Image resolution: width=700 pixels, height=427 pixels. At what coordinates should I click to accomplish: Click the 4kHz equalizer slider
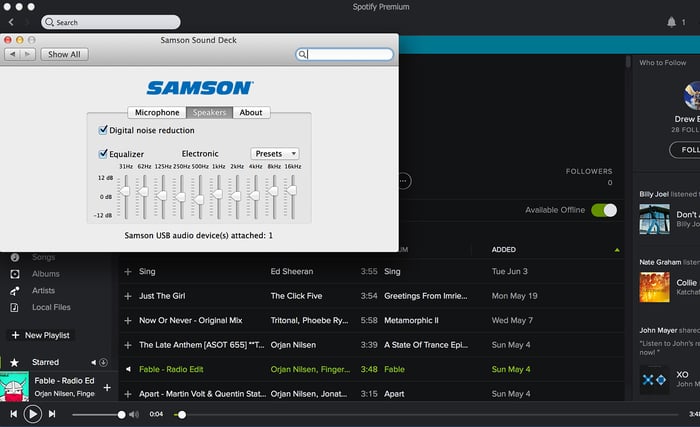coord(255,195)
